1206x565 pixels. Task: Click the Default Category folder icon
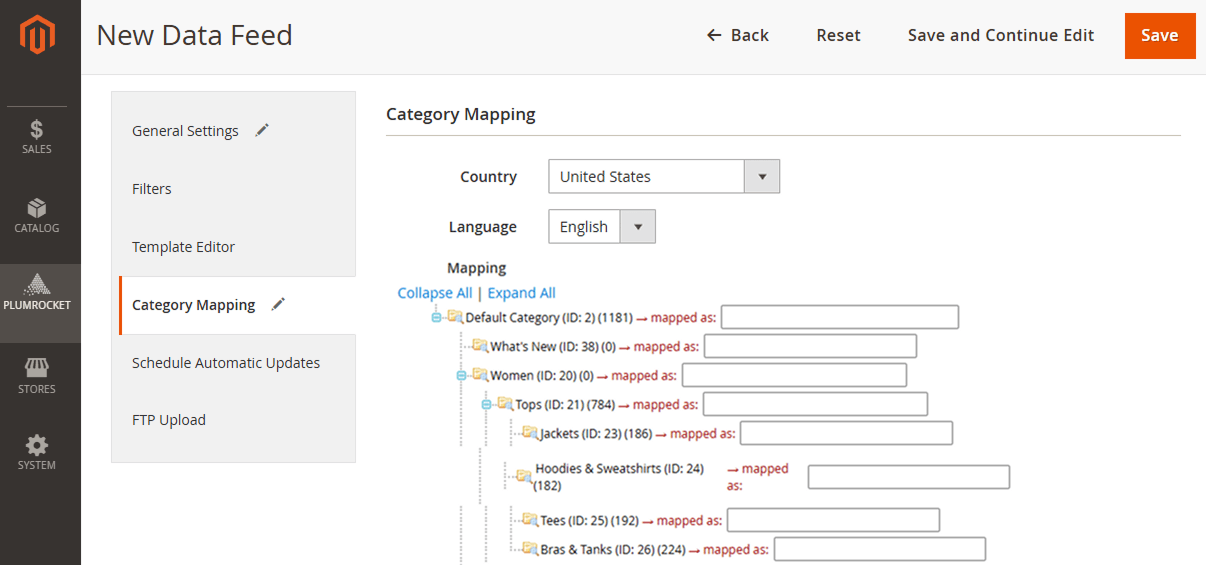click(x=455, y=317)
